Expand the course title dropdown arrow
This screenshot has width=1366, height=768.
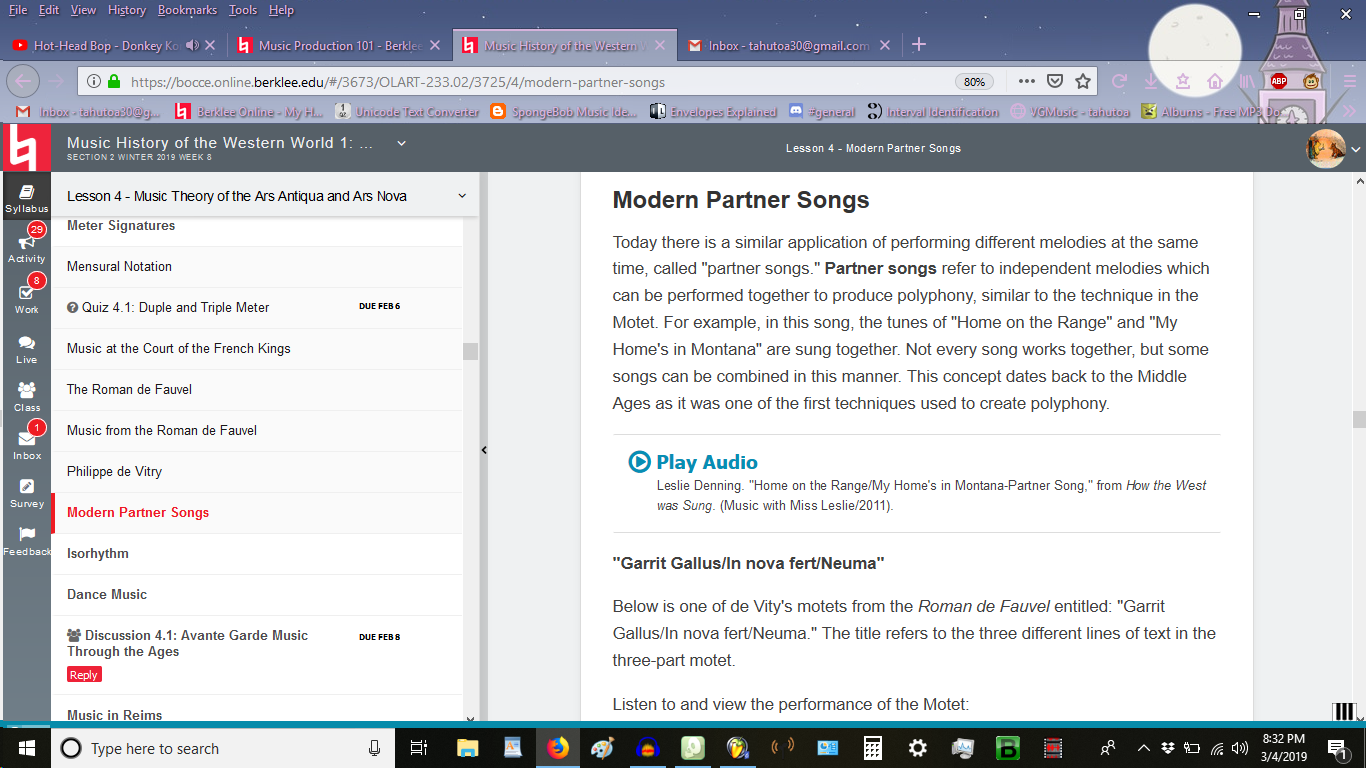[401, 143]
